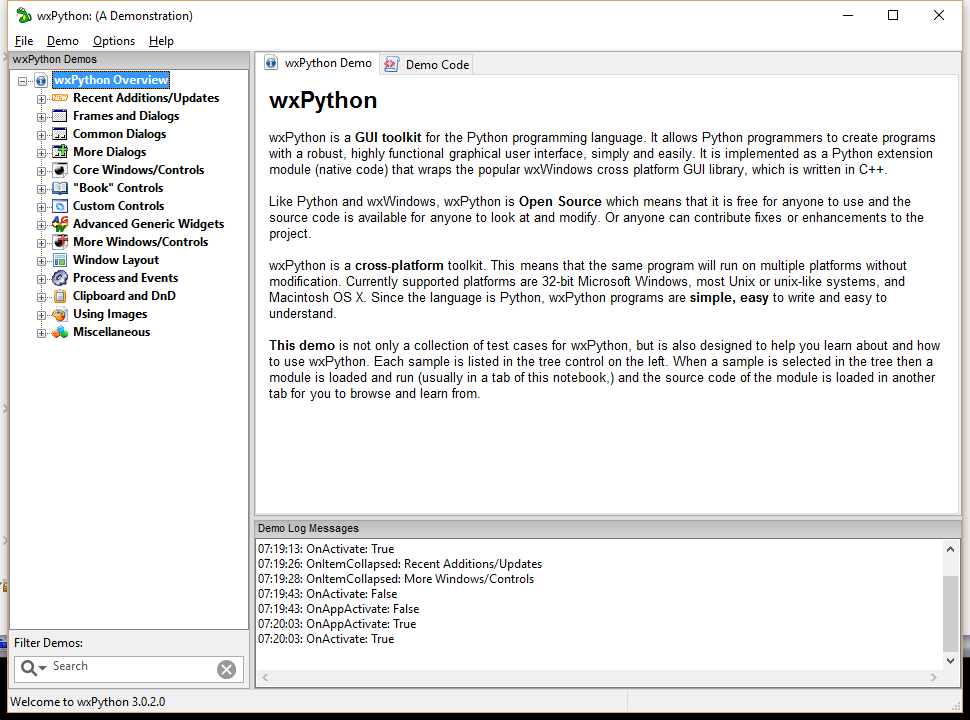Click the Custom Controls icon
The image size is (970, 720).
tap(60, 205)
